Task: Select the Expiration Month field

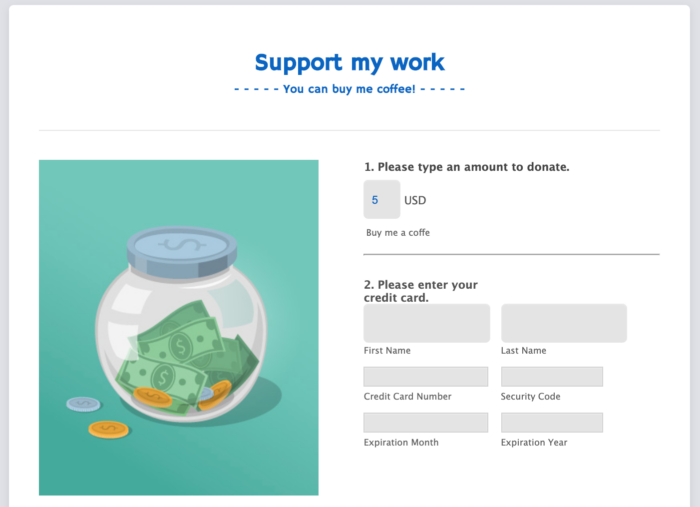Action: point(426,422)
